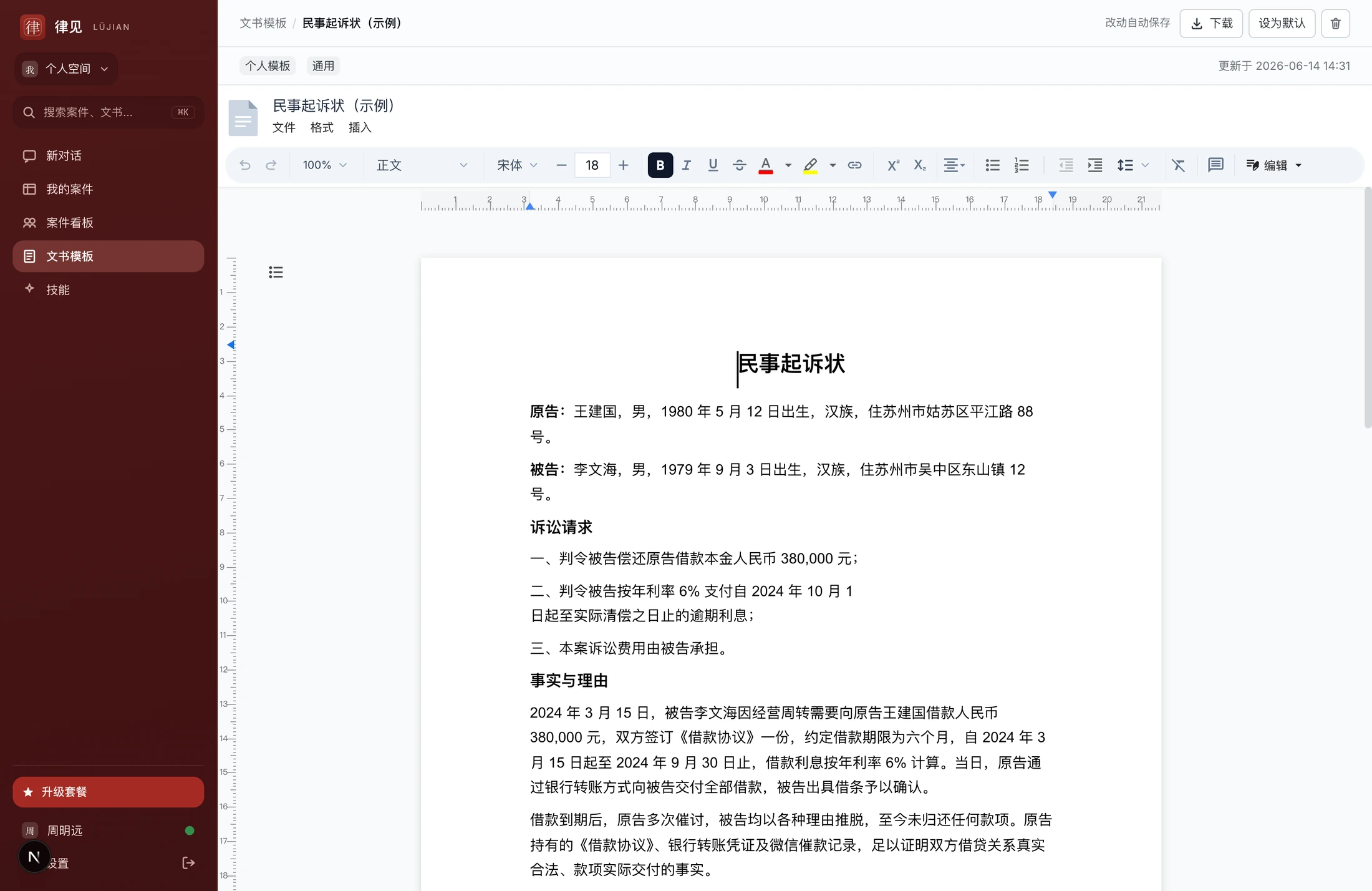Open the 格式 menu
The height and width of the screenshot is (891, 1372).
[x=322, y=128]
